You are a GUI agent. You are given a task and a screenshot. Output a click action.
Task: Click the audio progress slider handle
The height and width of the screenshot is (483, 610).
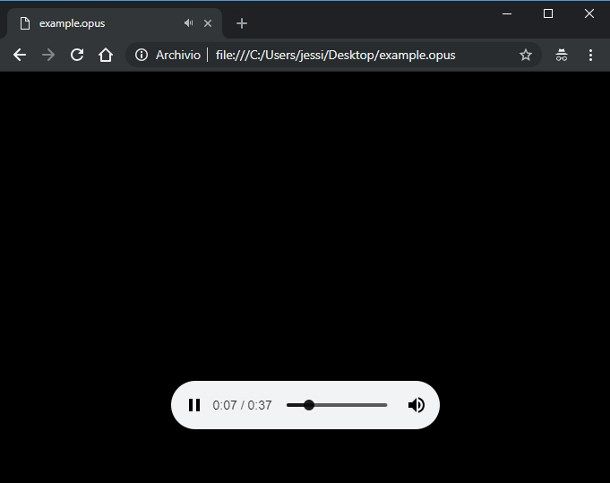(x=309, y=405)
